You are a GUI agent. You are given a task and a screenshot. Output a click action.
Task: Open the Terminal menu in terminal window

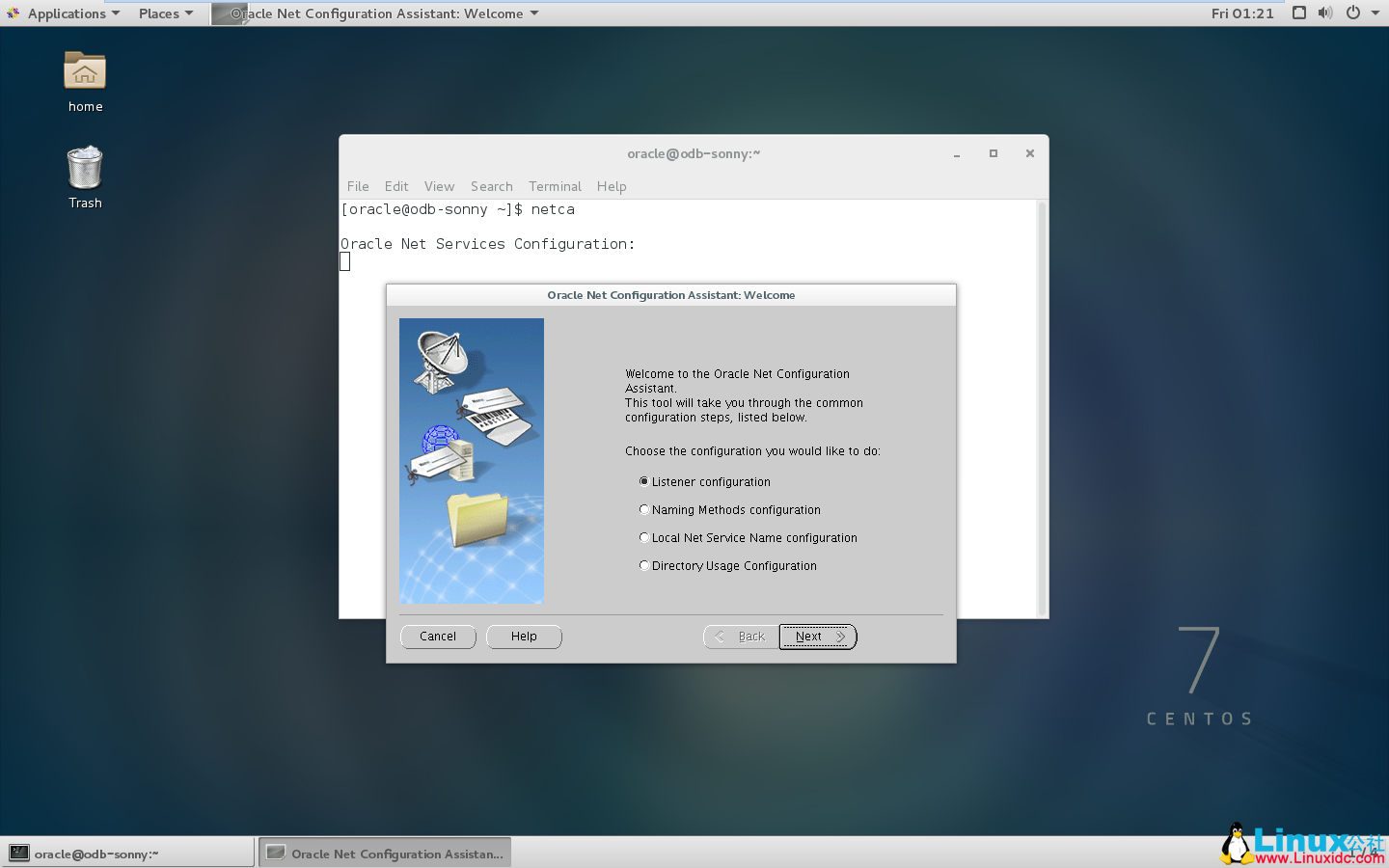[x=556, y=186]
